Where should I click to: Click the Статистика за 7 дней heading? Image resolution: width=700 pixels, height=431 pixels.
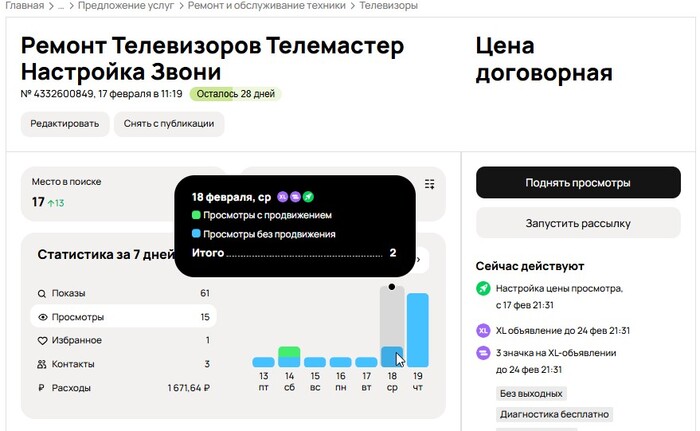106,255
